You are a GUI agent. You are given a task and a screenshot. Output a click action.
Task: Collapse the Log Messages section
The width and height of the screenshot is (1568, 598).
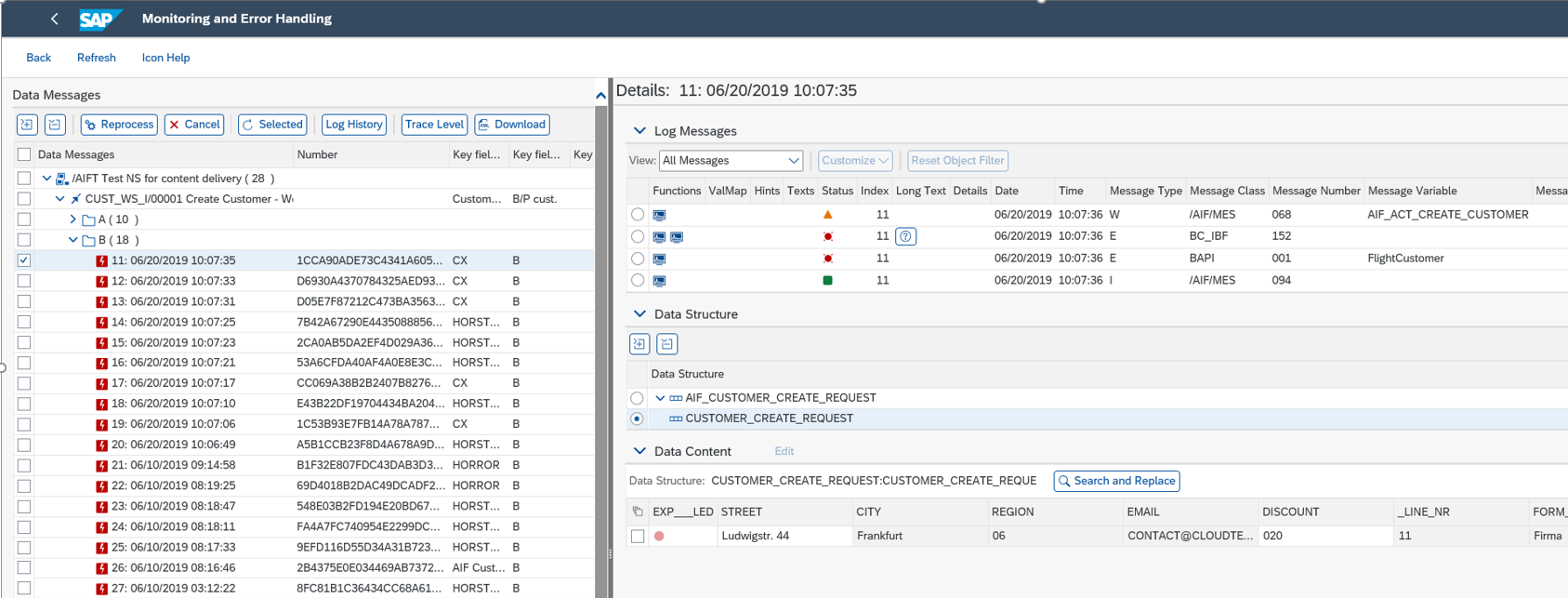(x=639, y=131)
